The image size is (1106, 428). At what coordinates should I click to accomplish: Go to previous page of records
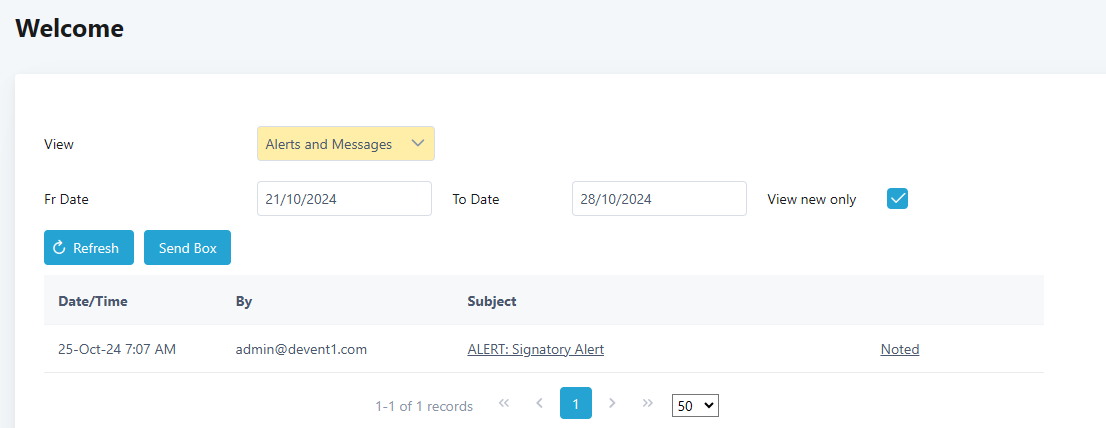coord(540,403)
